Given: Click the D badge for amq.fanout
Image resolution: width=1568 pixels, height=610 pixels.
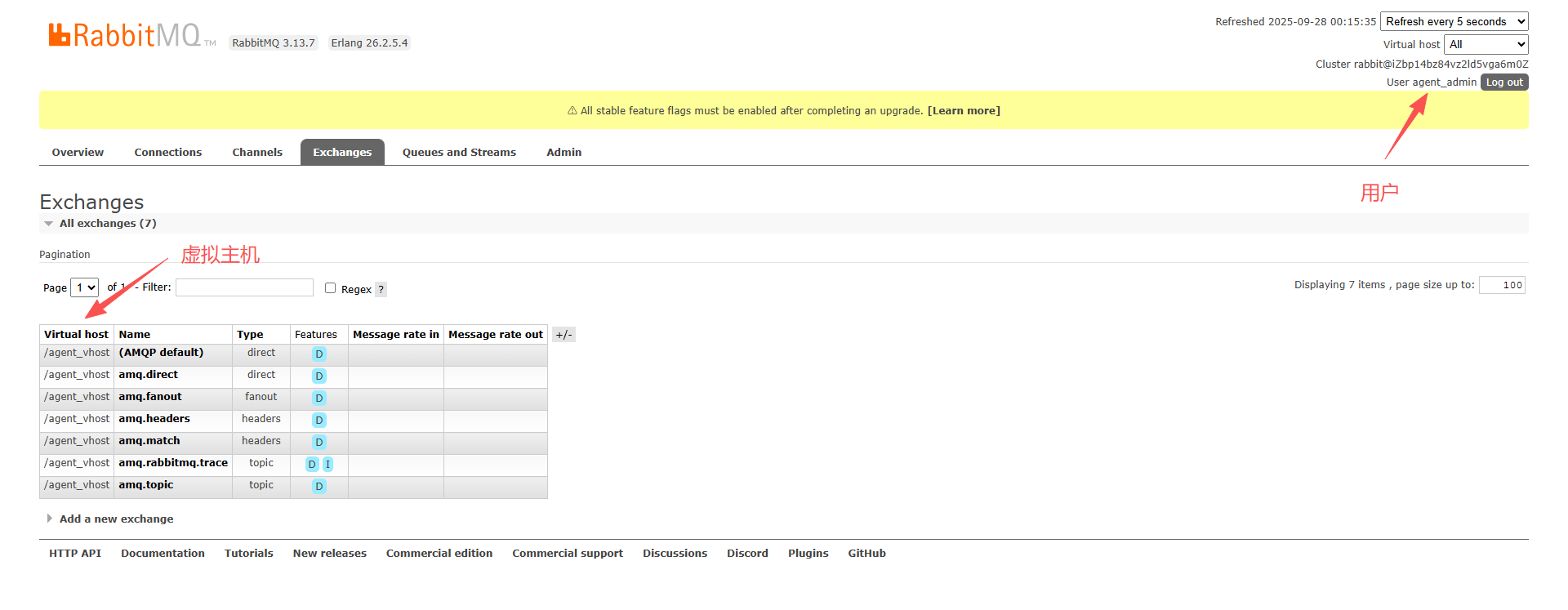Looking at the screenshot, I should (319, 398).
